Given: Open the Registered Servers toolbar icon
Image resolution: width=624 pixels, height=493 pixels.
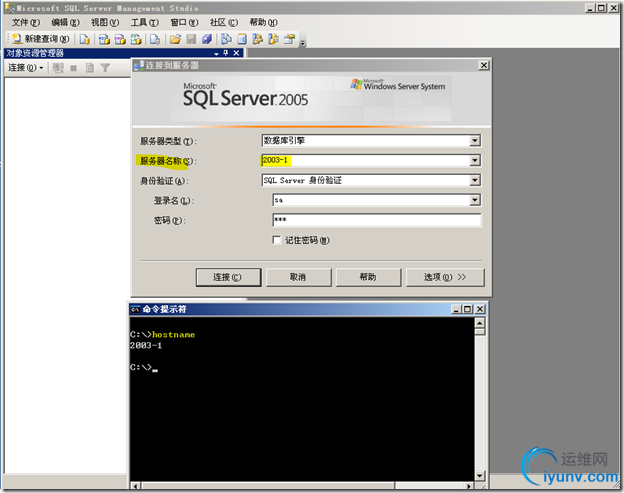Looking at the screenshot, I should point(226,39).
